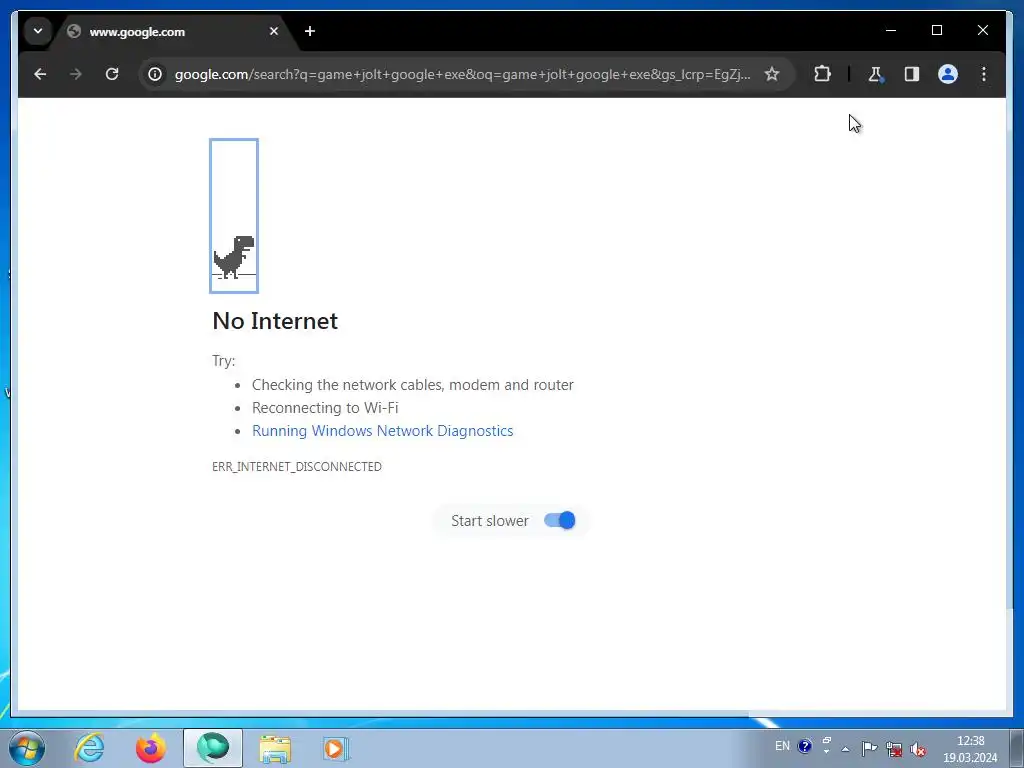1024x768 pixels.
Task: Click the address bar URL field
Action: coord(462,74)
